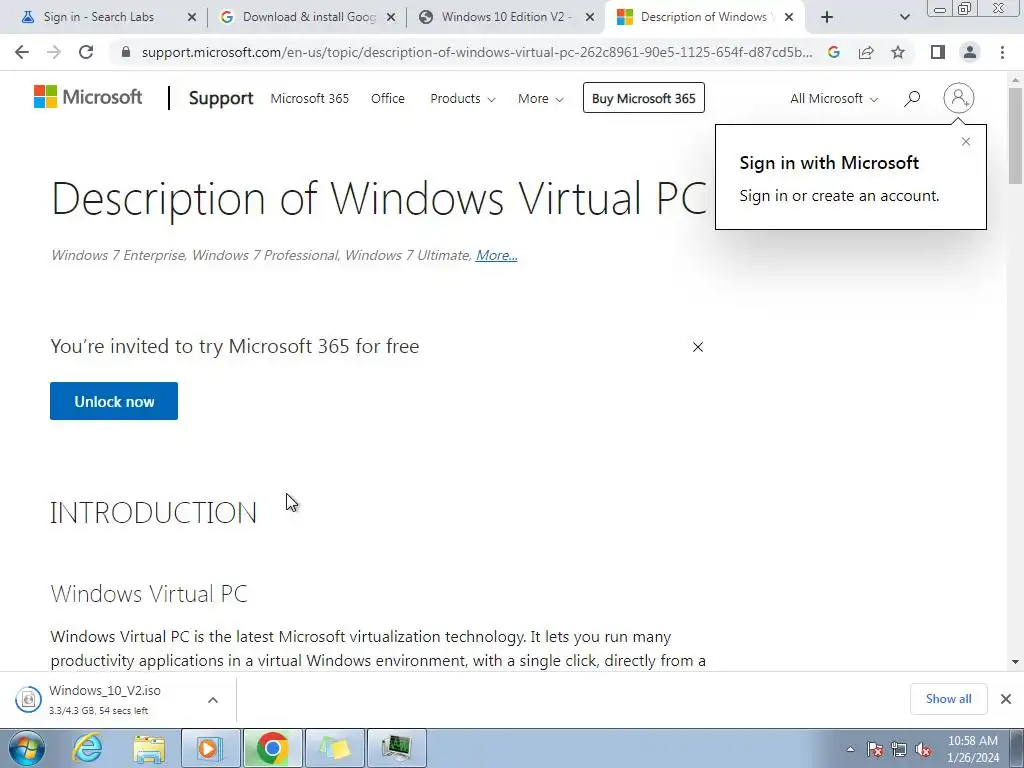The image size is (1024, 768).
Task: Dismiss Sign in with Microsoft popup
Action: pyautogui.click(x=966, y=142)
